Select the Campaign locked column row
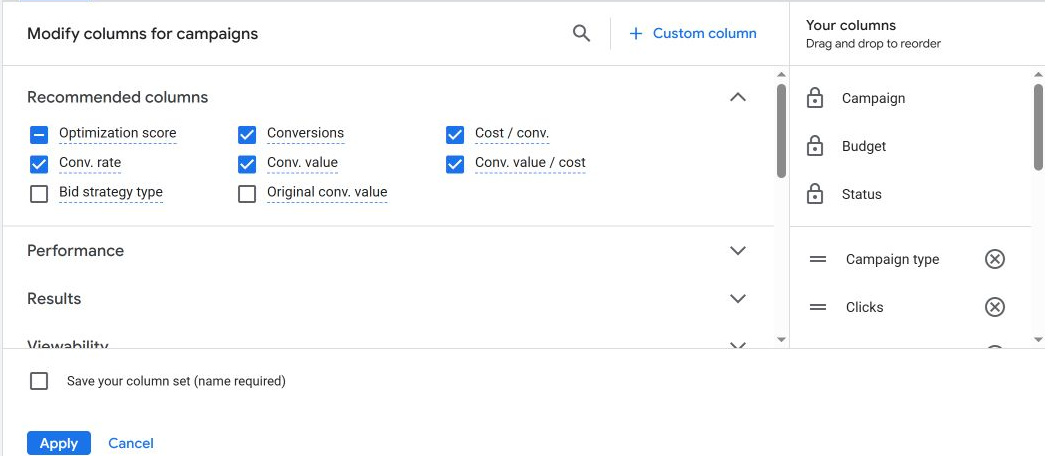The width and height of the screenshot is (1045, 456). [911, 98]
